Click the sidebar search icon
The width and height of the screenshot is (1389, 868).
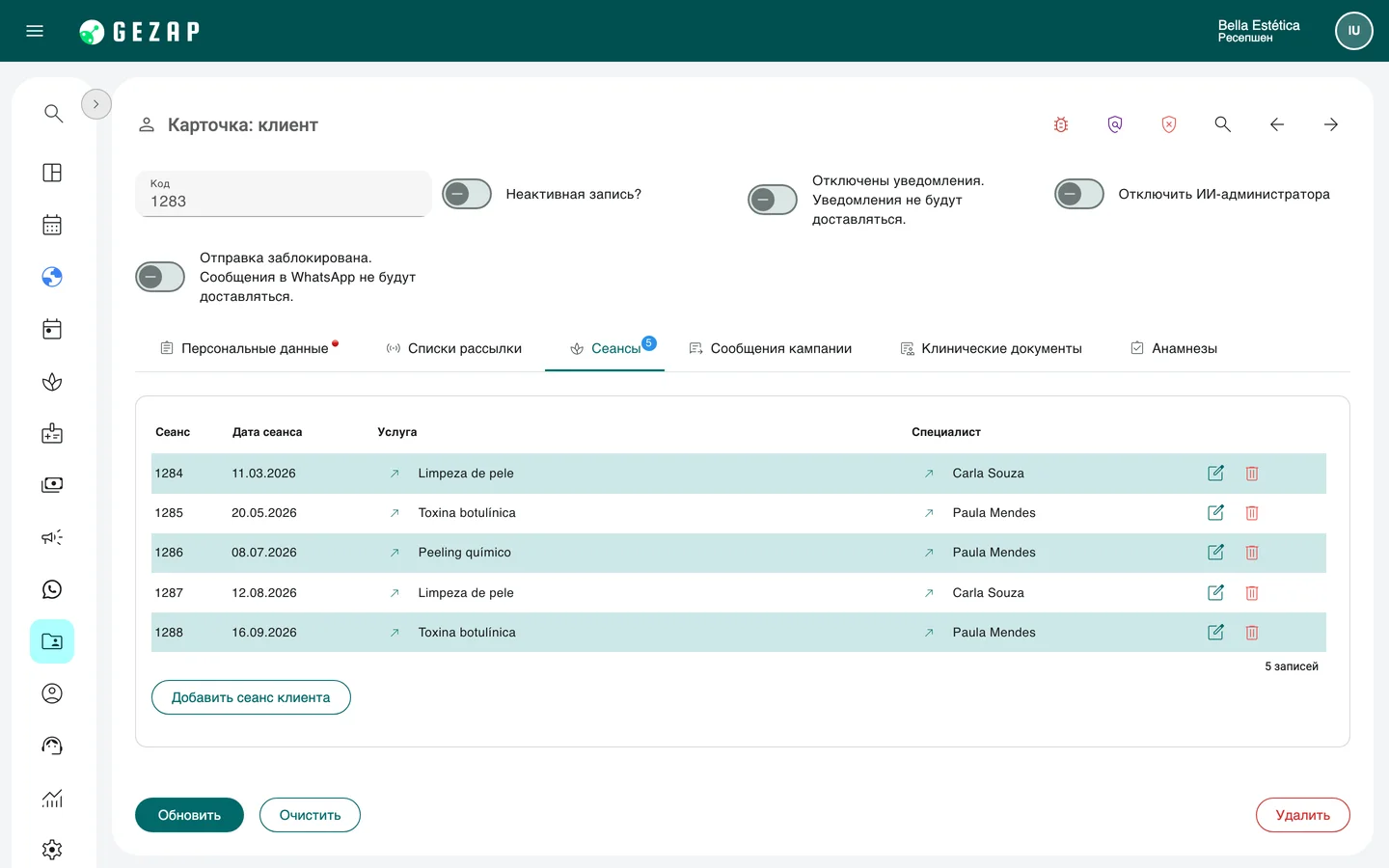[53, 114]
